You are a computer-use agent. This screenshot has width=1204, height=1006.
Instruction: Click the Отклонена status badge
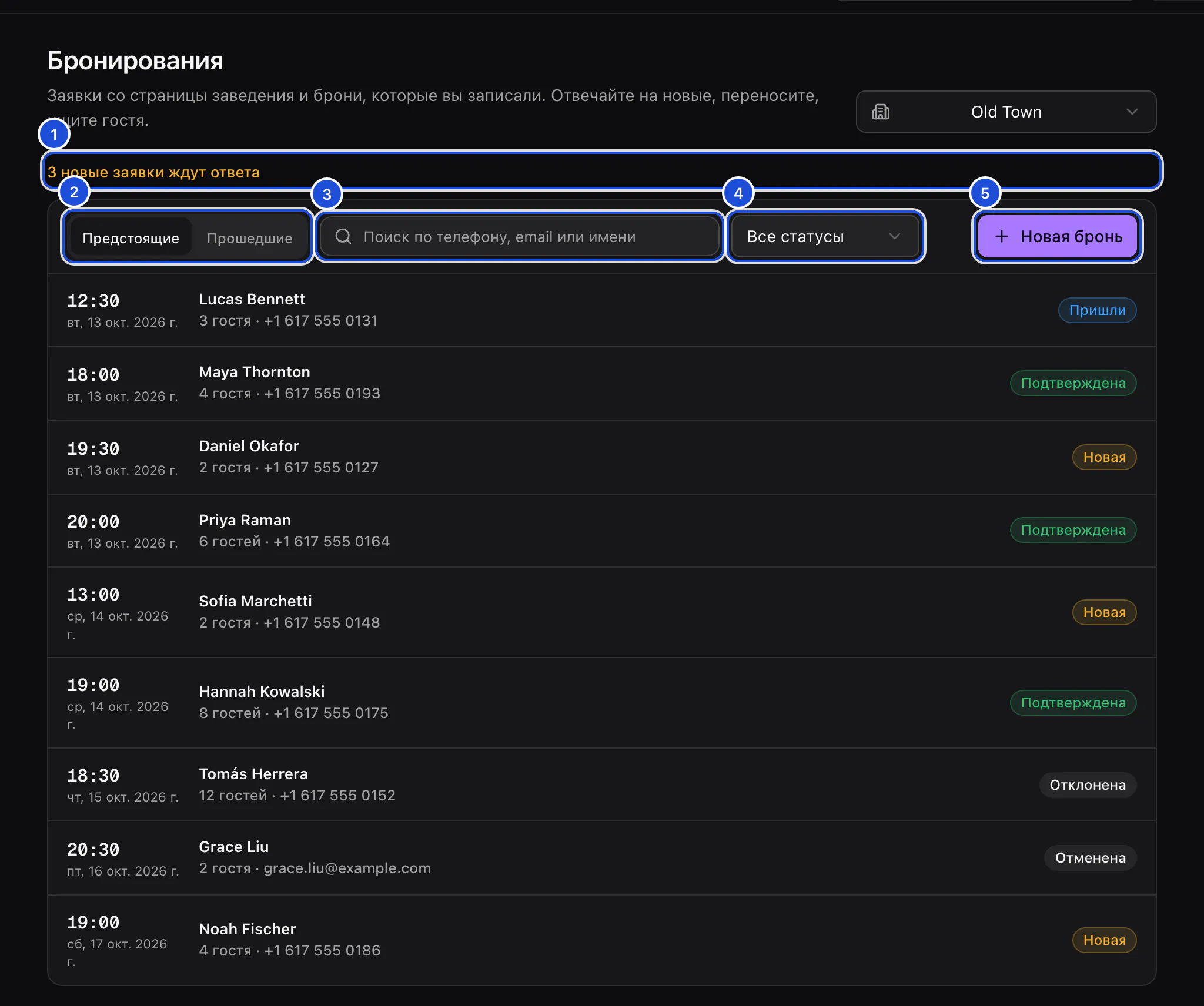(x=1088, y=785)
